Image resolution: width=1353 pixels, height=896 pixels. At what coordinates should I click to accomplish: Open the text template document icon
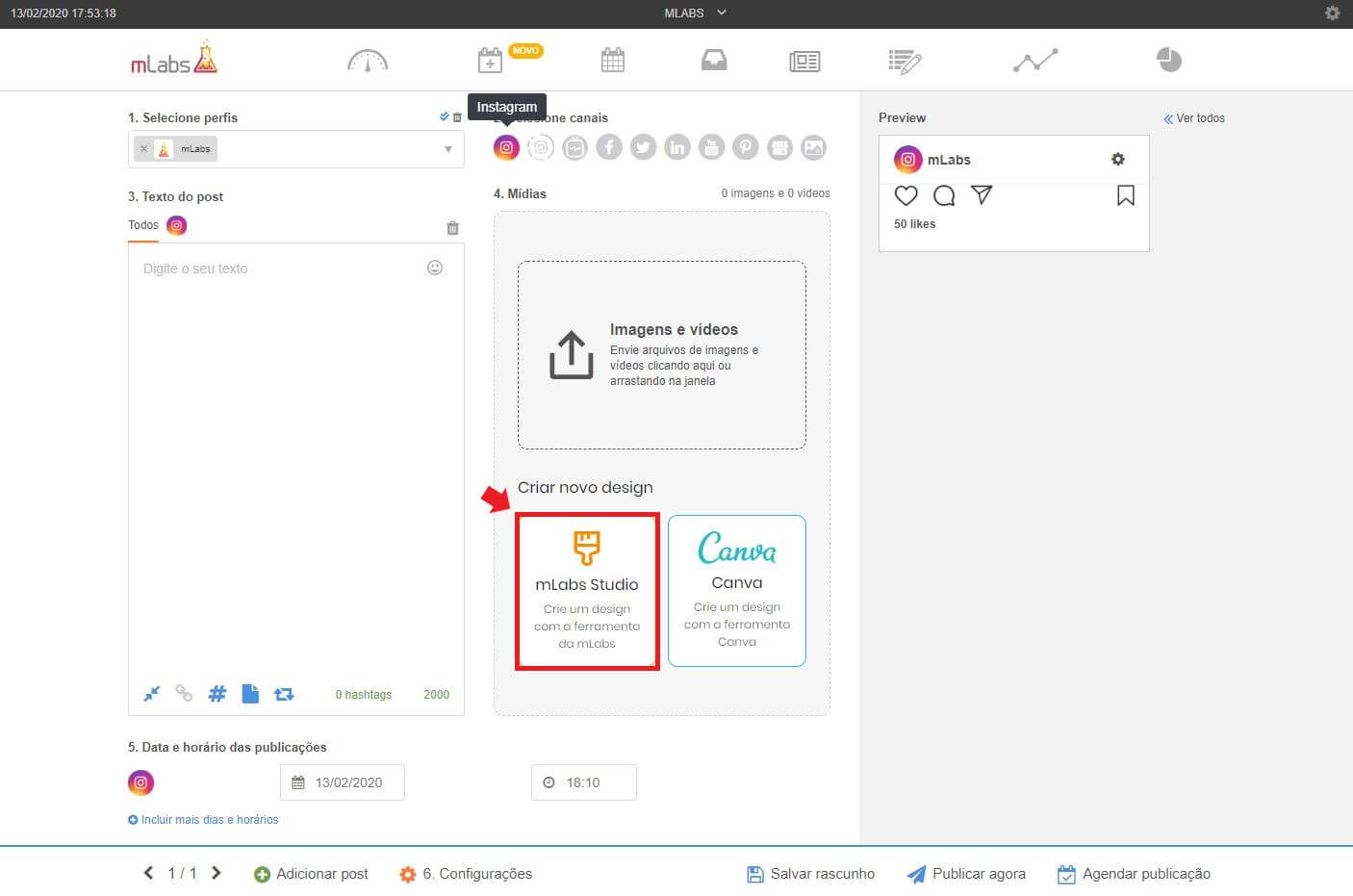click(x=250, y=694)
